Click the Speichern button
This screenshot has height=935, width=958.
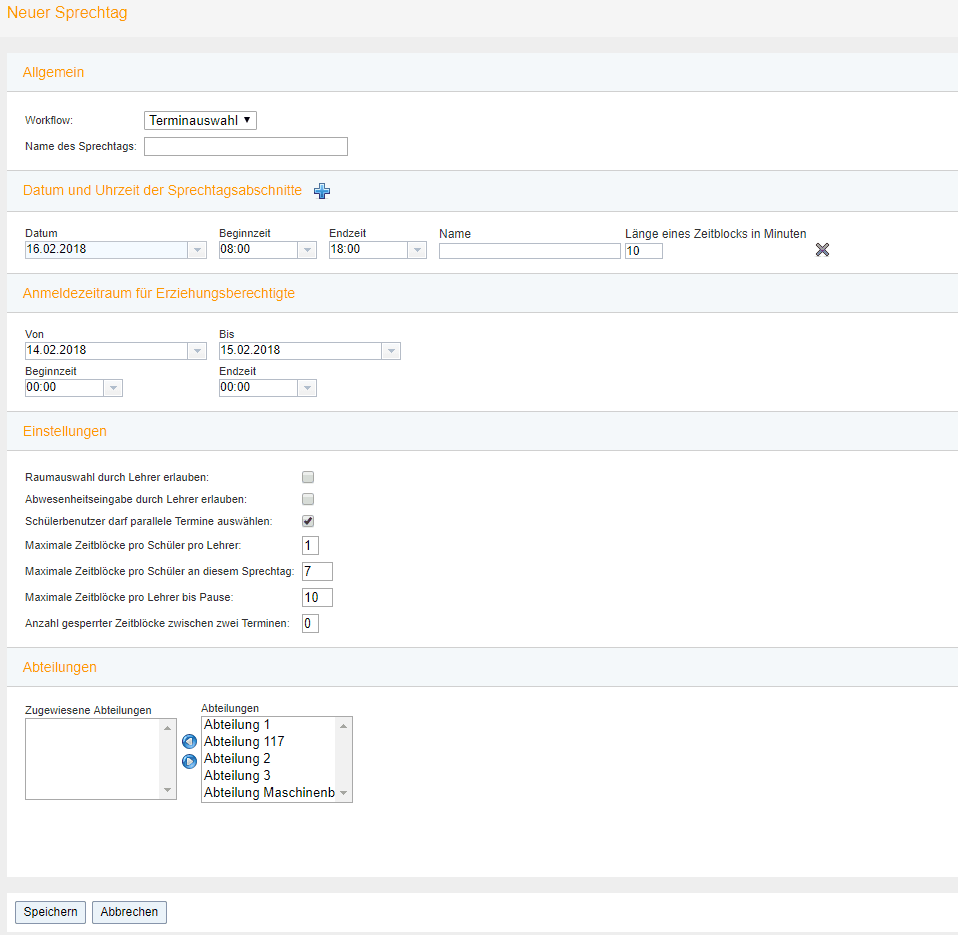click(50, 912)
